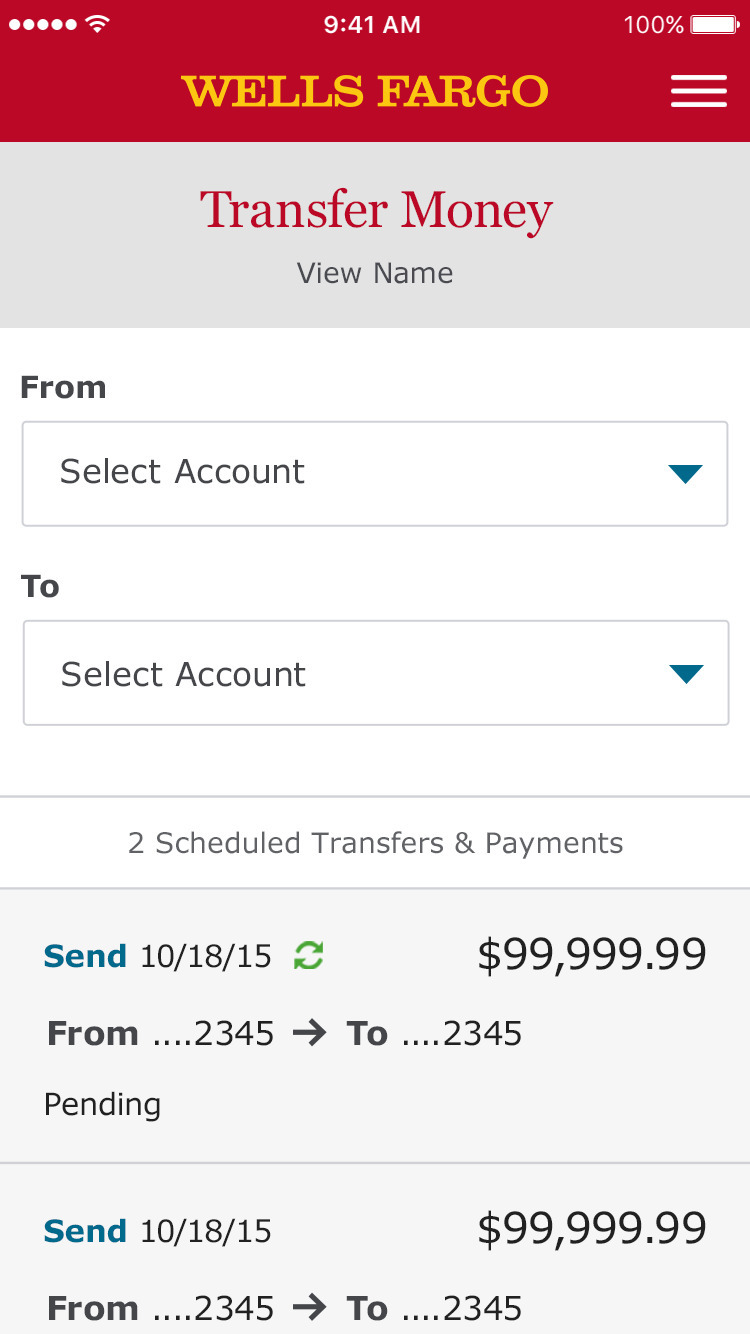The width and height of the screenshot is (750, 1334).
Task: Tap the View Name subtitle
Action: point(375,273)
